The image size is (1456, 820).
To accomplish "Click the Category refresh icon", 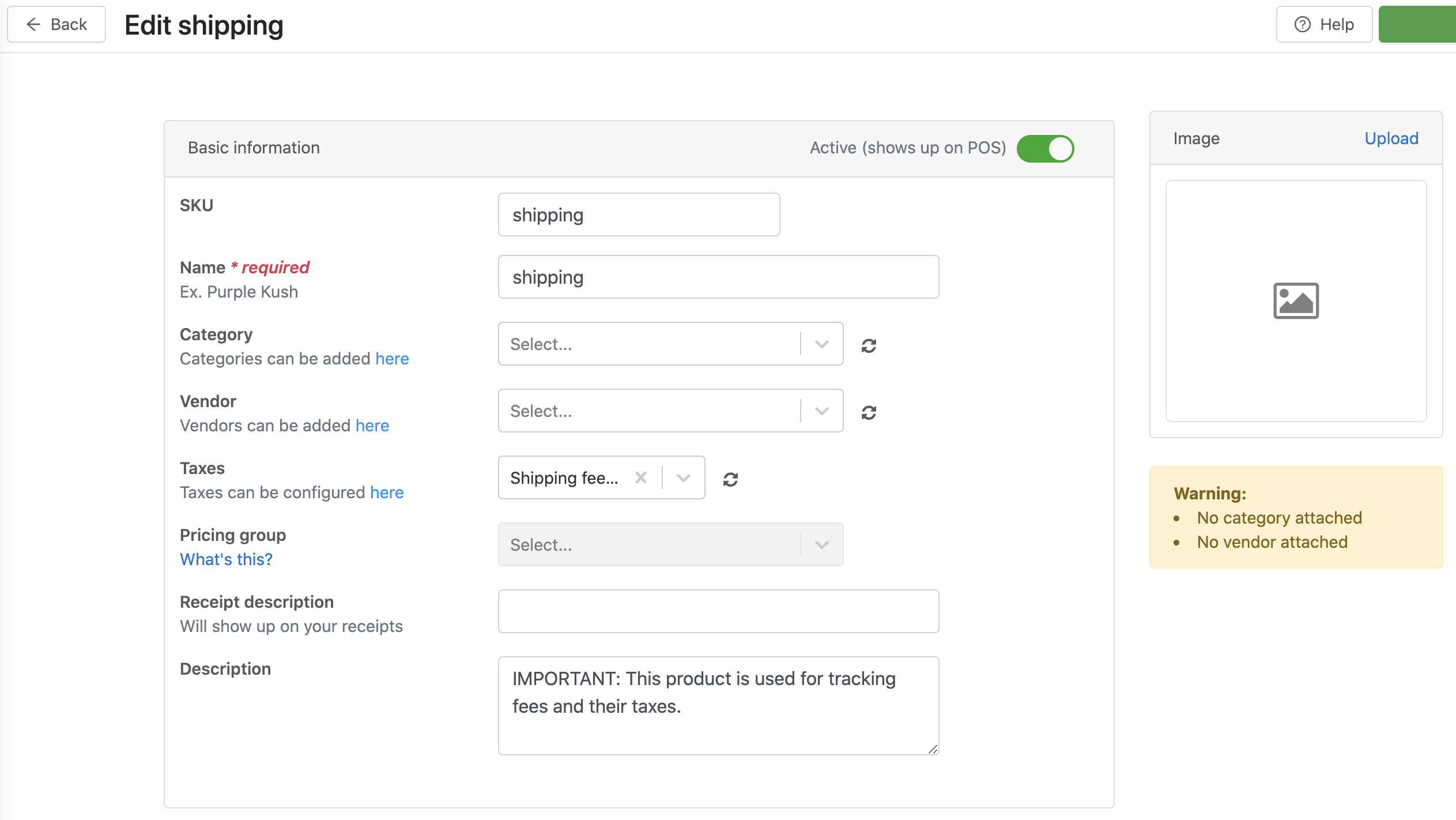I will pyautogui.click(x=869, y=345).
